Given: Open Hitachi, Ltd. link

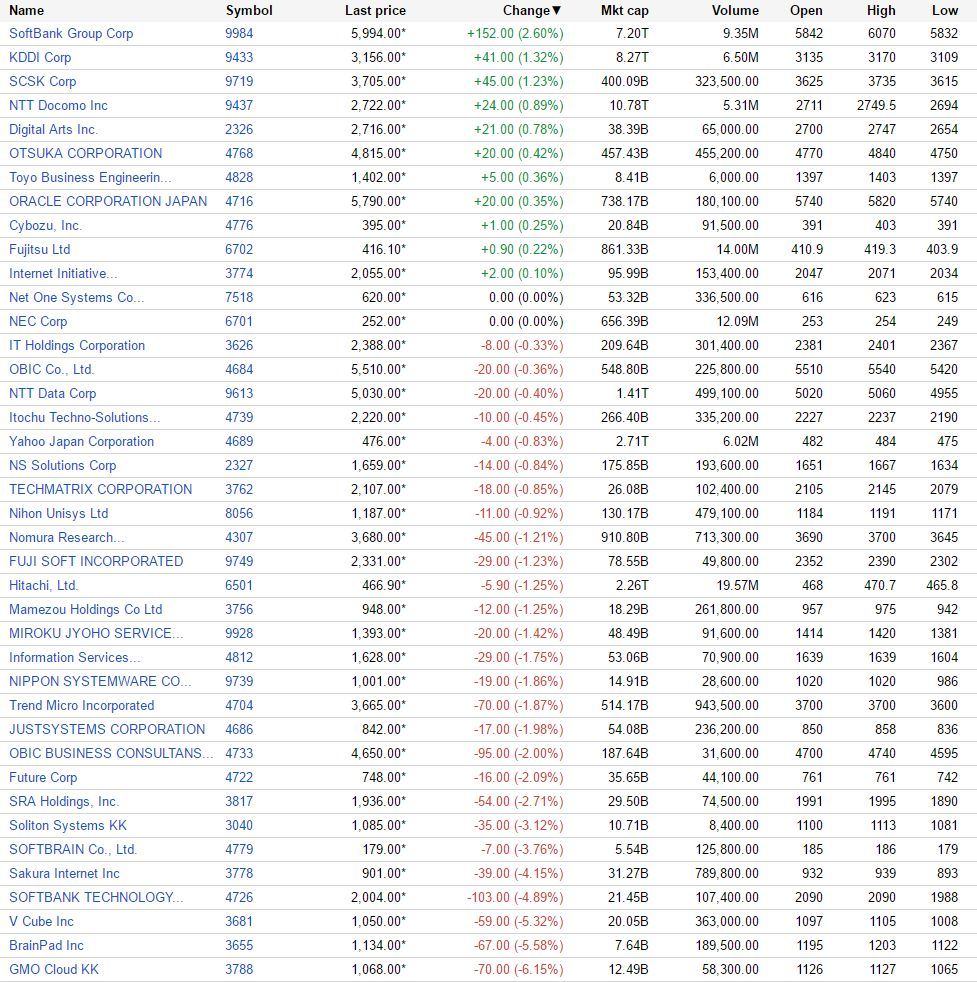Looking at the screenshot, I should (43, 586).
